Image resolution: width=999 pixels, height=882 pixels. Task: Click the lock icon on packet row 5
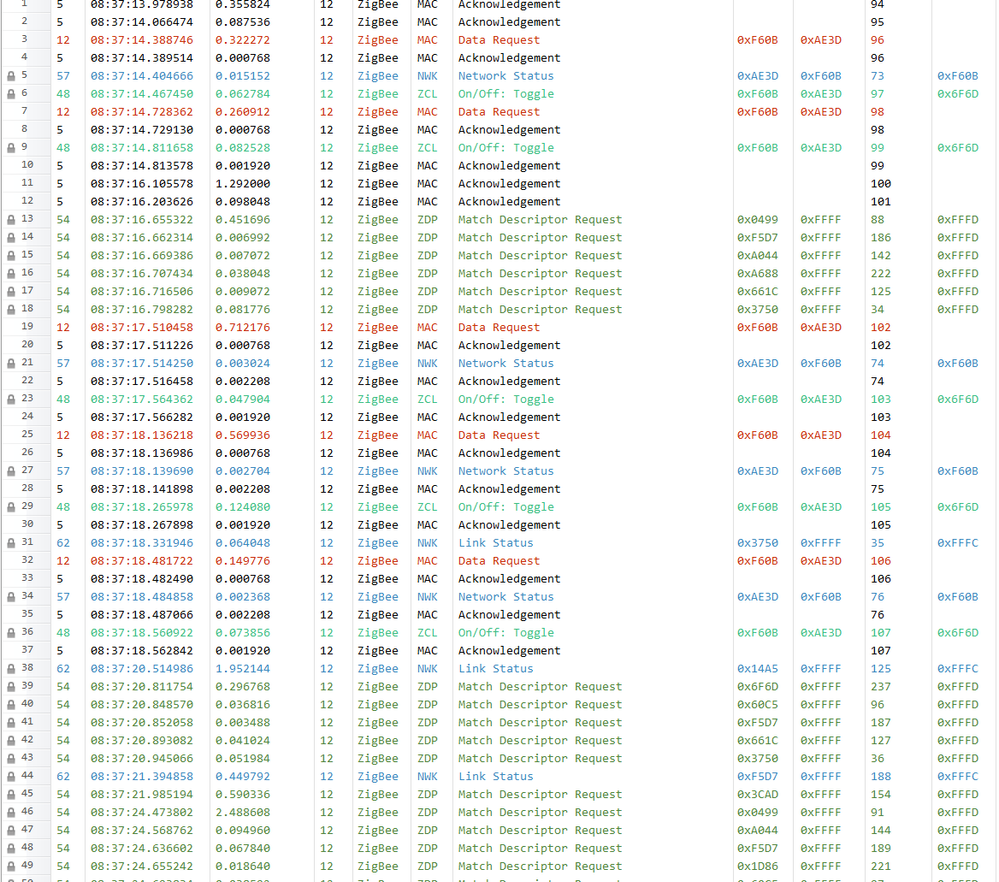11,76
